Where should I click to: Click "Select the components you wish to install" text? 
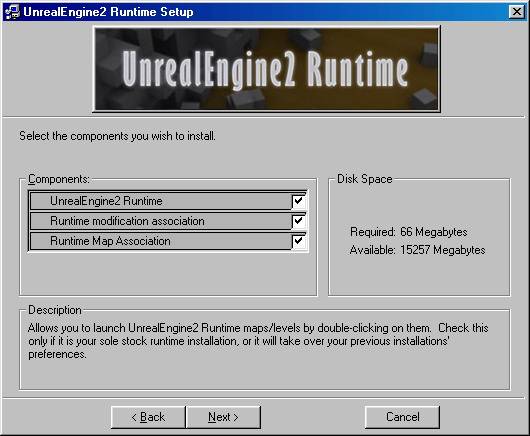[x=117, y=136]
